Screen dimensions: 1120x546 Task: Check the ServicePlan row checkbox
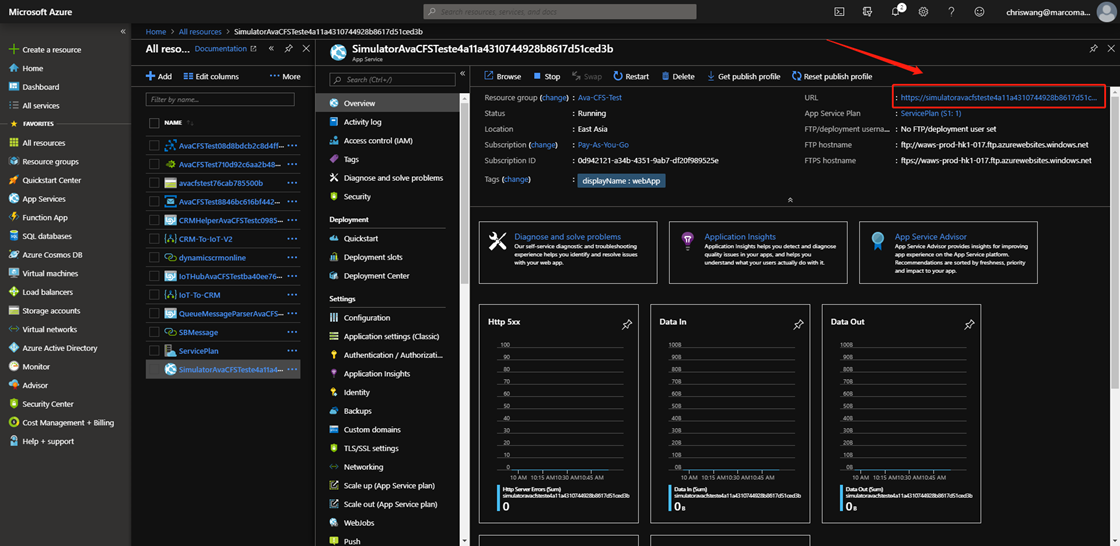tap(154, 350)
